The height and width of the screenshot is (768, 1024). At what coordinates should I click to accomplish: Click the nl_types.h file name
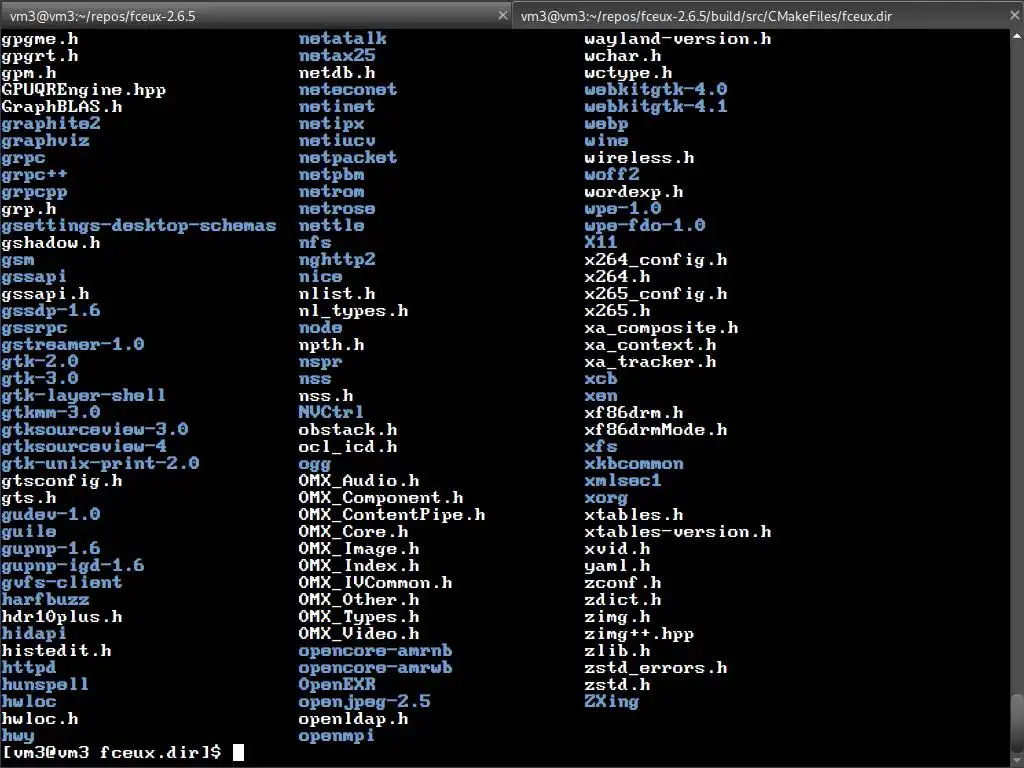353,310
